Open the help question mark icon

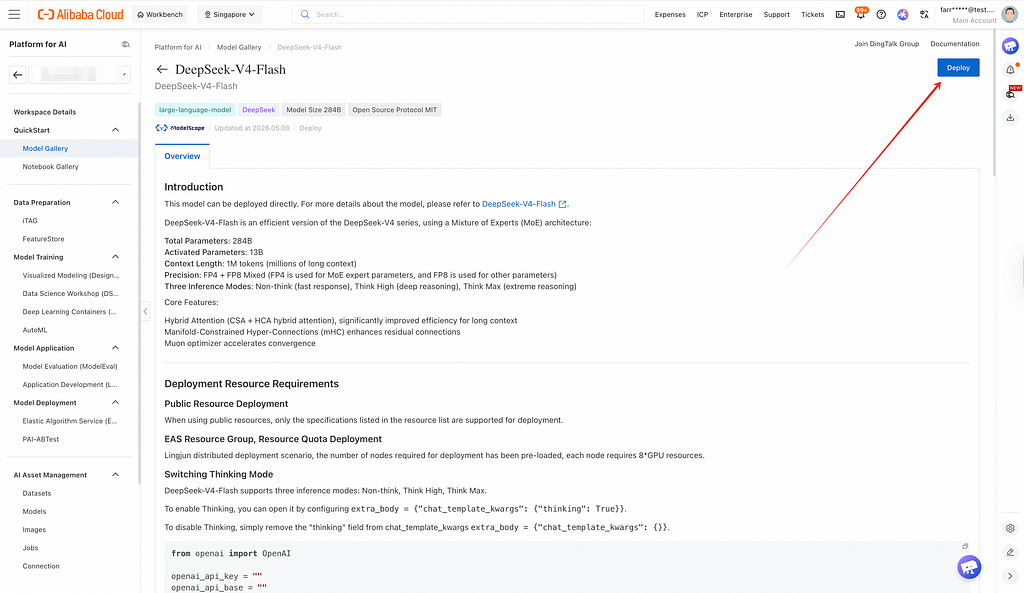click(x=881, y=14)
